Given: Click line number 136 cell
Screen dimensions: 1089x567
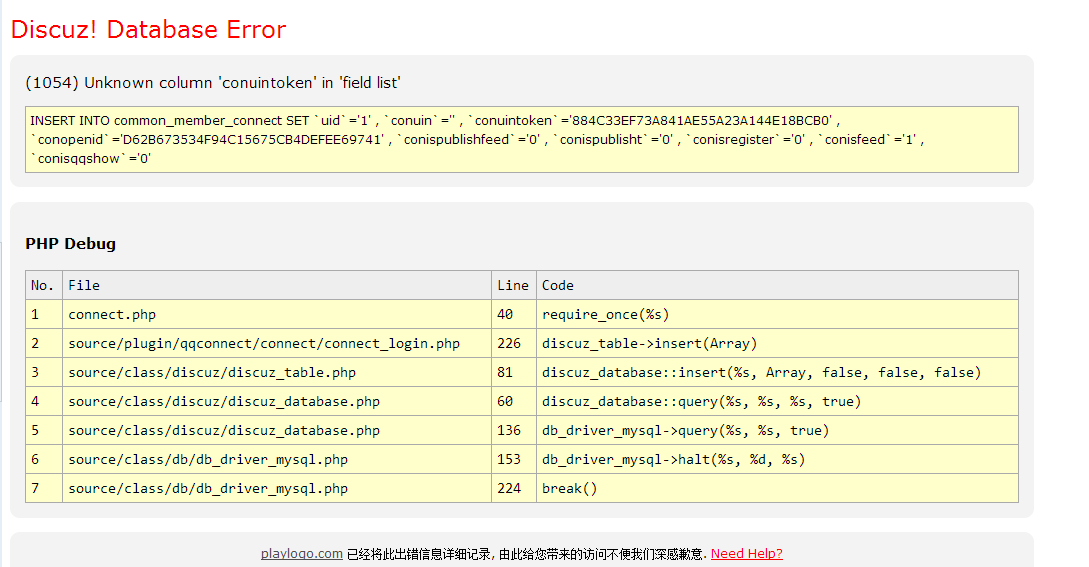Looking at the screenshot, I should [508, 430].
